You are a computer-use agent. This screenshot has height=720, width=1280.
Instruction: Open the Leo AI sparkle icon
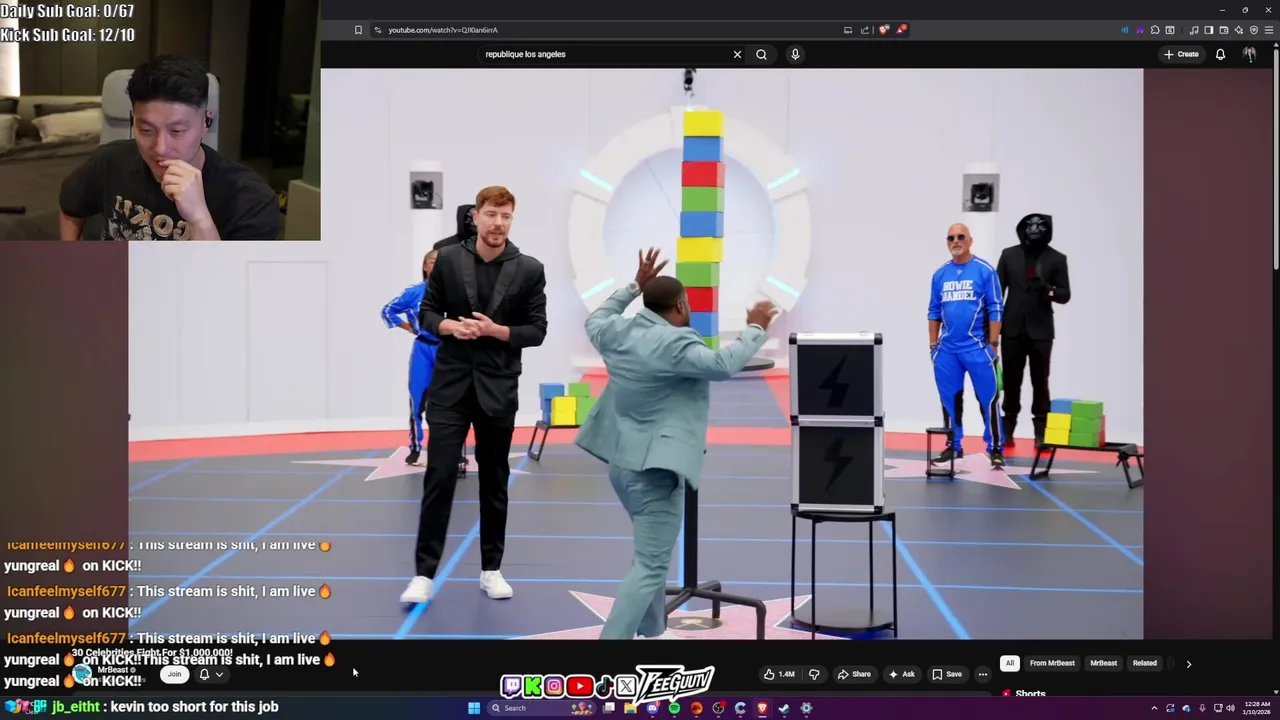pos(1239,30)
